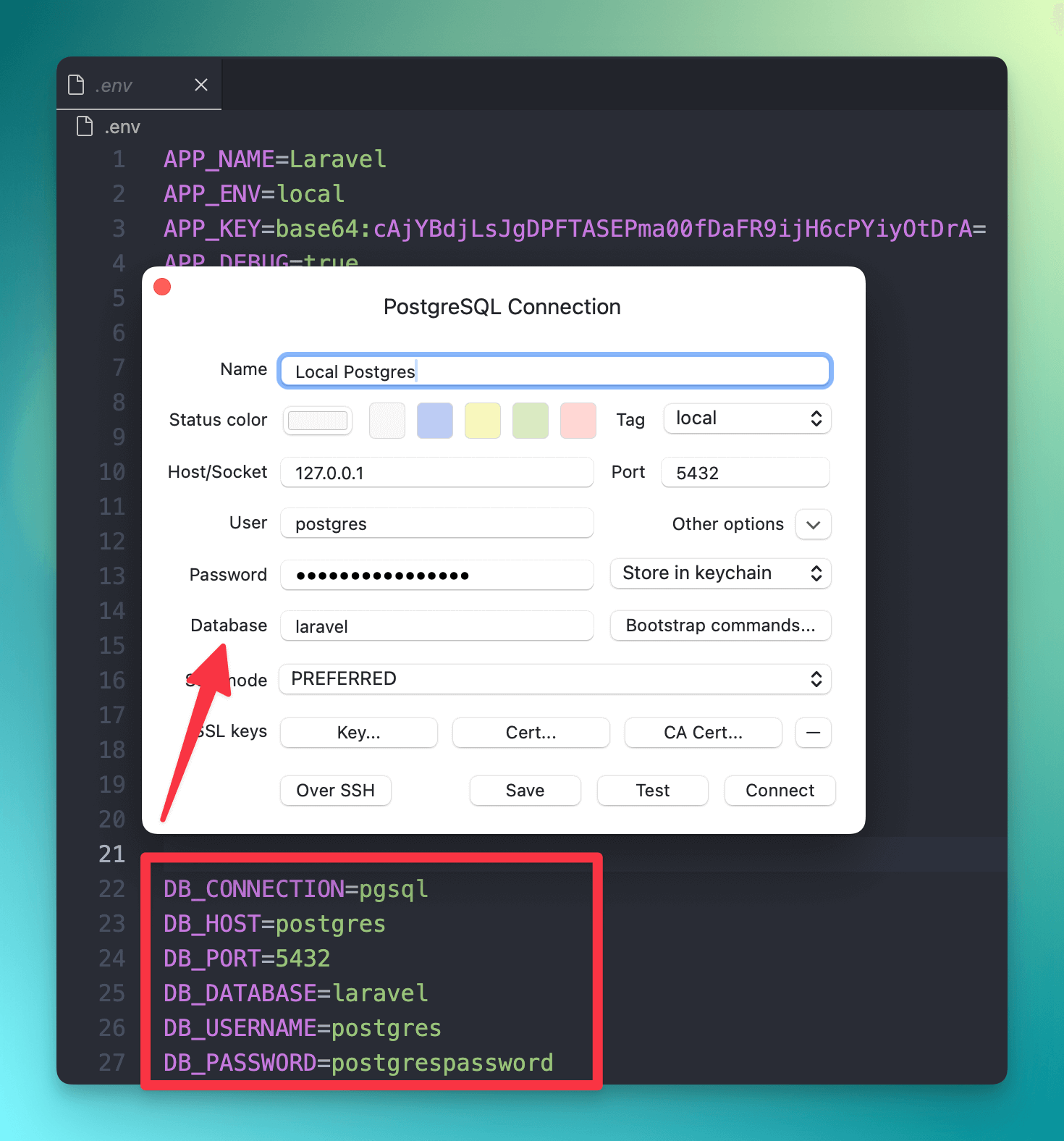The image size is (1064, 1141).
Task: Choose the blue status color swatch
Action: (x=435, y=421)
